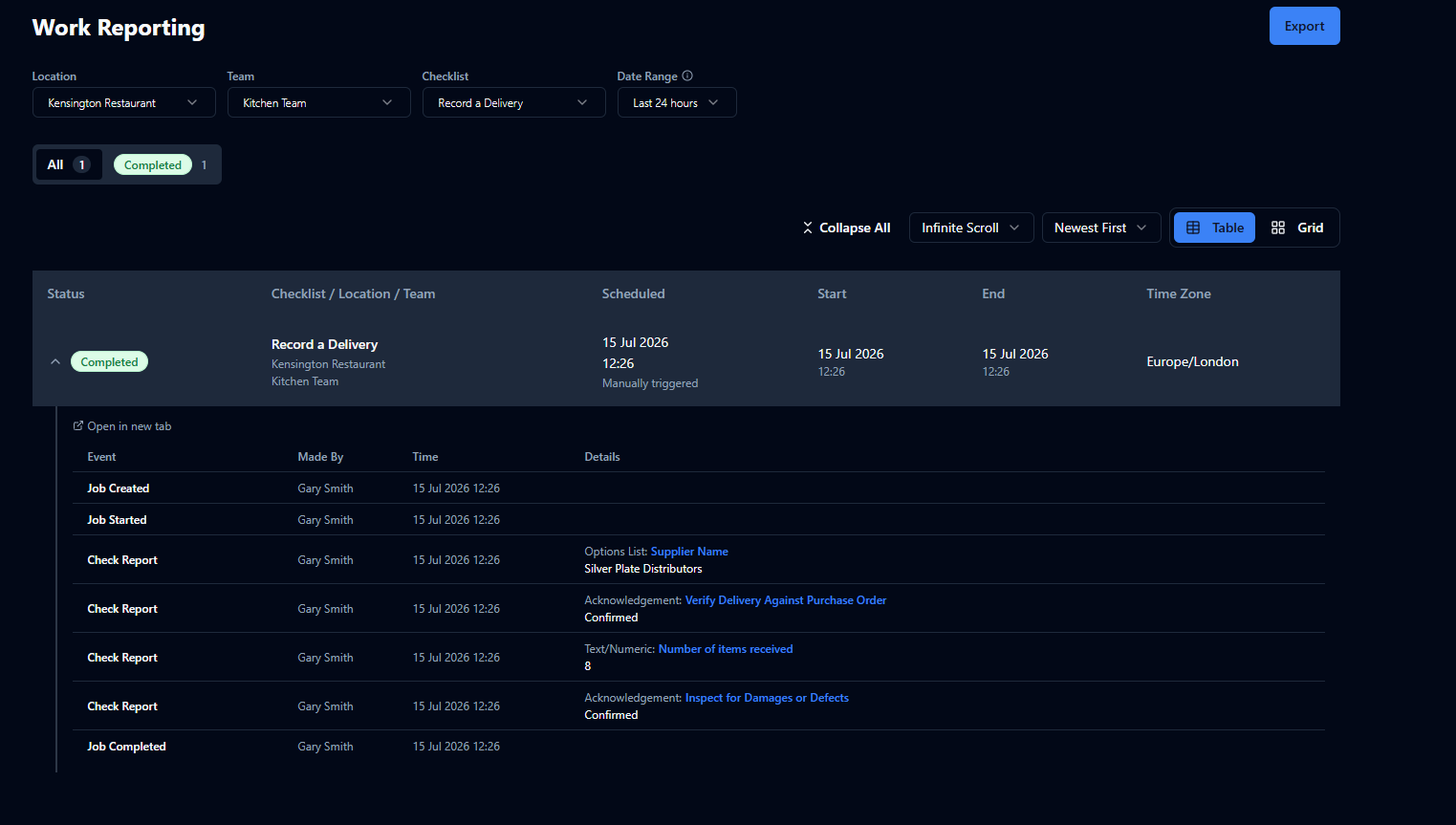This screenshot has width=1456, height=825.
Task: Open the Checklist dropdown showing Record a Delivery
Action: click(514, 102)
